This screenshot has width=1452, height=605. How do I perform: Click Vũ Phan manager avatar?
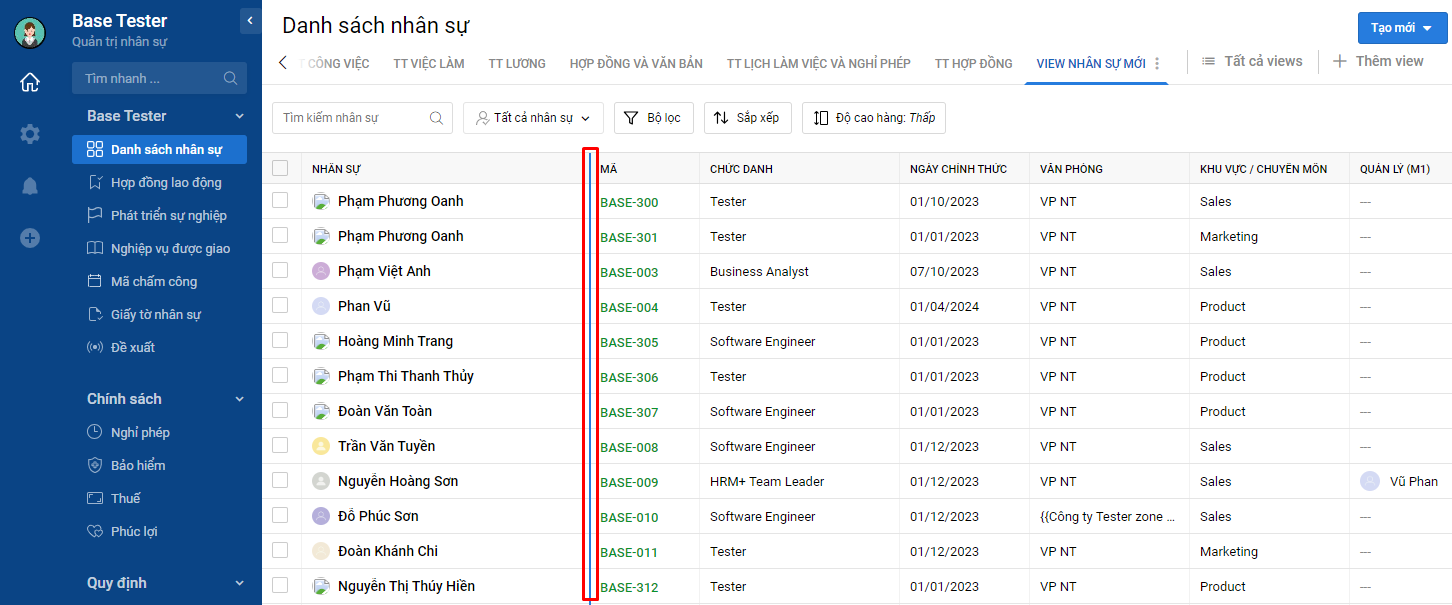1369,481
